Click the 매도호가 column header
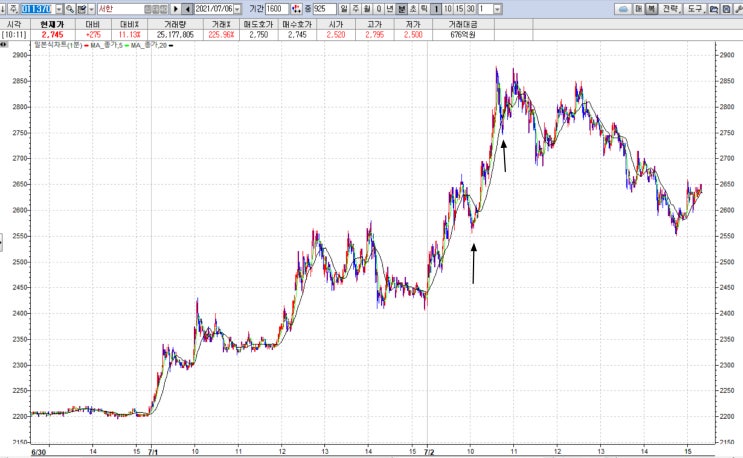Image resolution: width=743 pixels, height=458 pixels. pos(259,24)
